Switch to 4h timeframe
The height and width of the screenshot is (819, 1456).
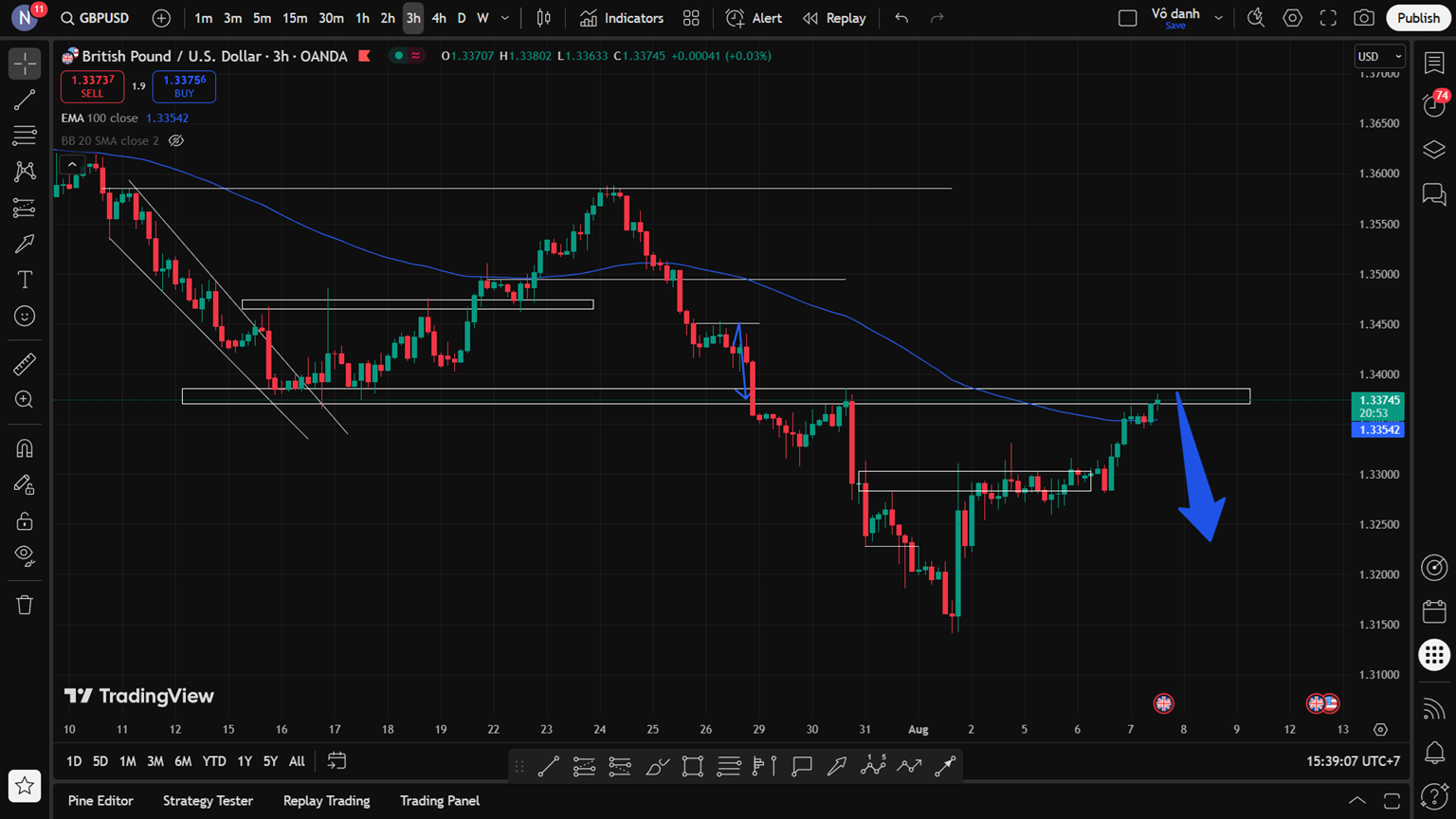tap(438, 18)
